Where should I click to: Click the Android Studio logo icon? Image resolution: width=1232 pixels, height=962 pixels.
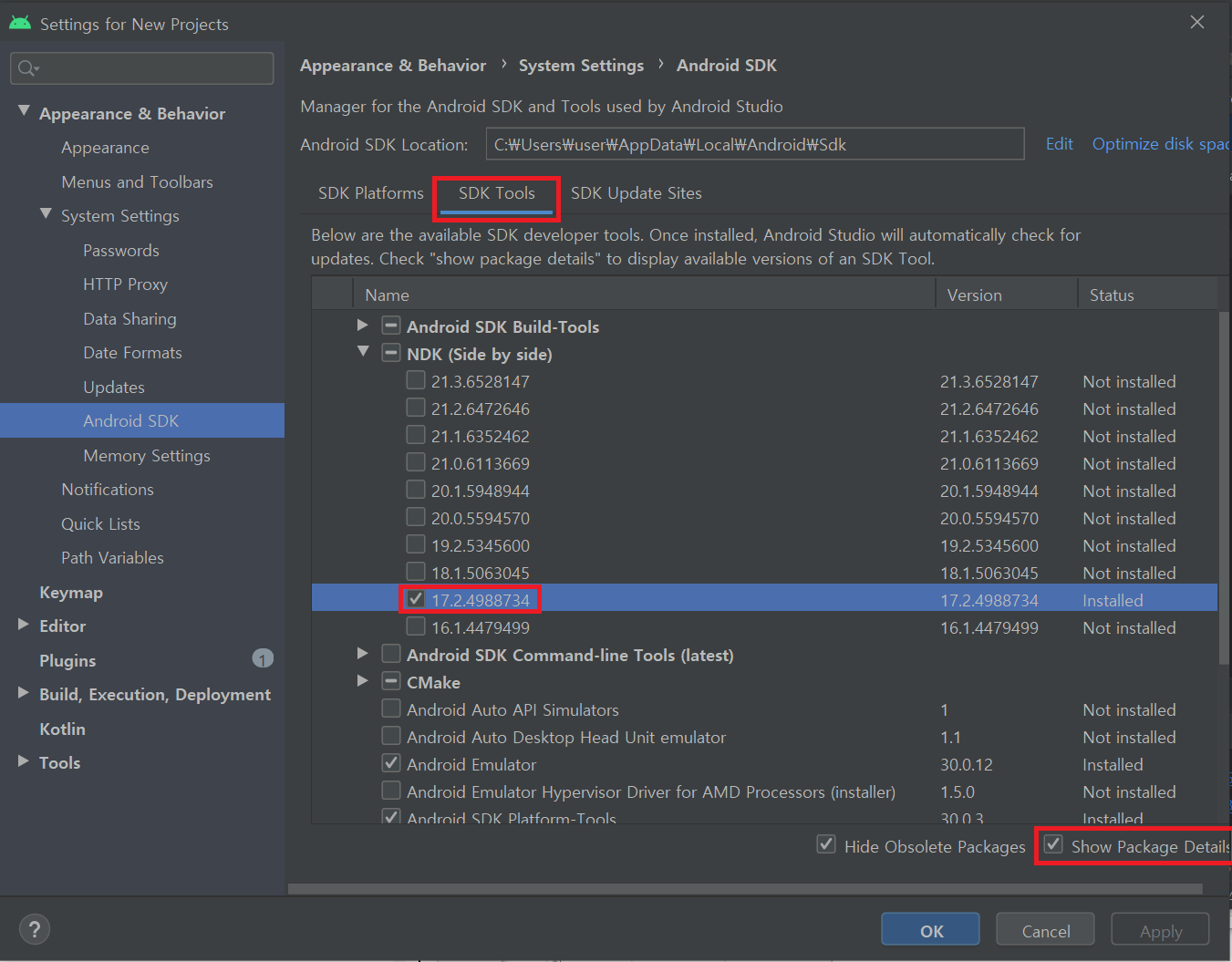pos(20,24)
